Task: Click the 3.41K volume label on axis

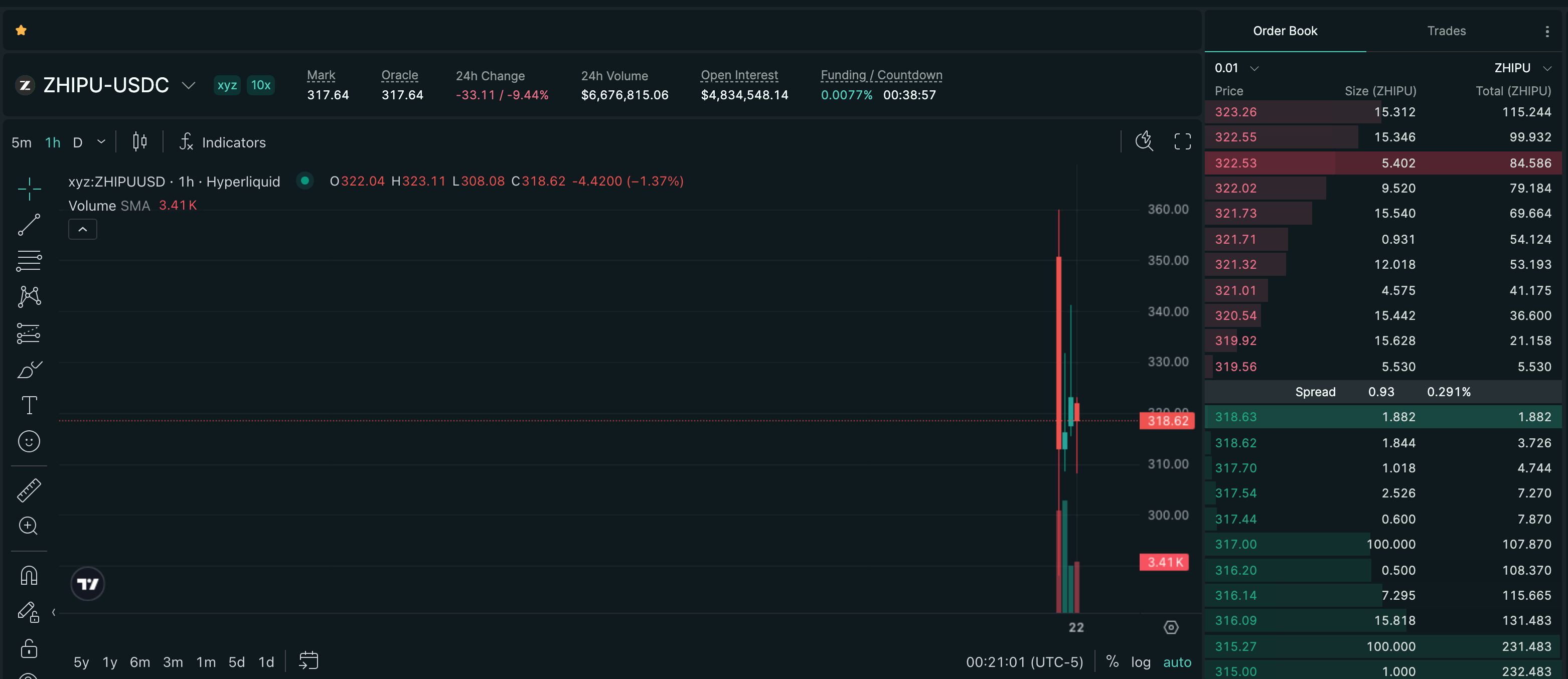Action: tap(1164, 562)
